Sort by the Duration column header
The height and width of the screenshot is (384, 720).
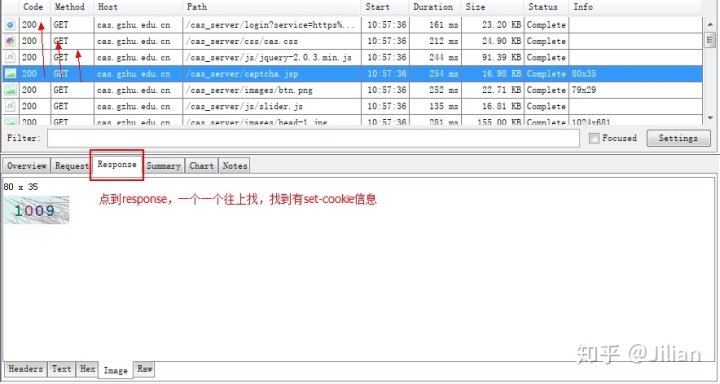[x=433, y=7]
